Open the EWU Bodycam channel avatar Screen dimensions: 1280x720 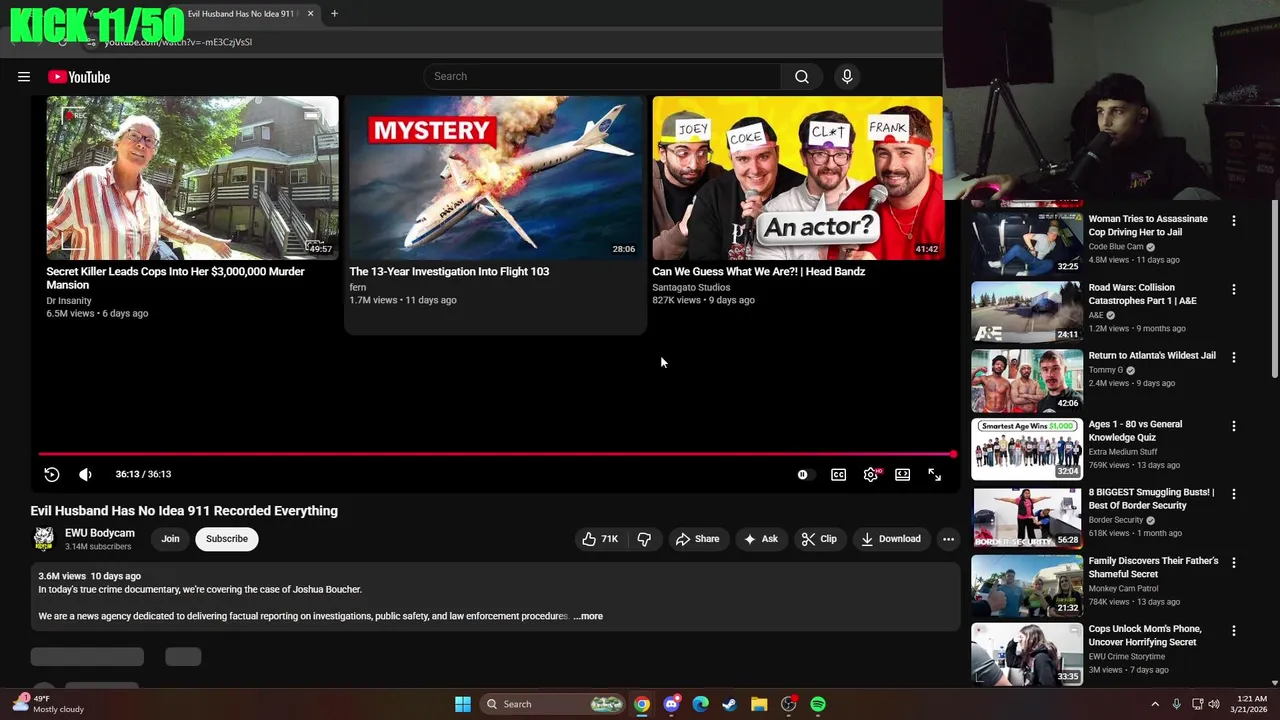point(44,539)
